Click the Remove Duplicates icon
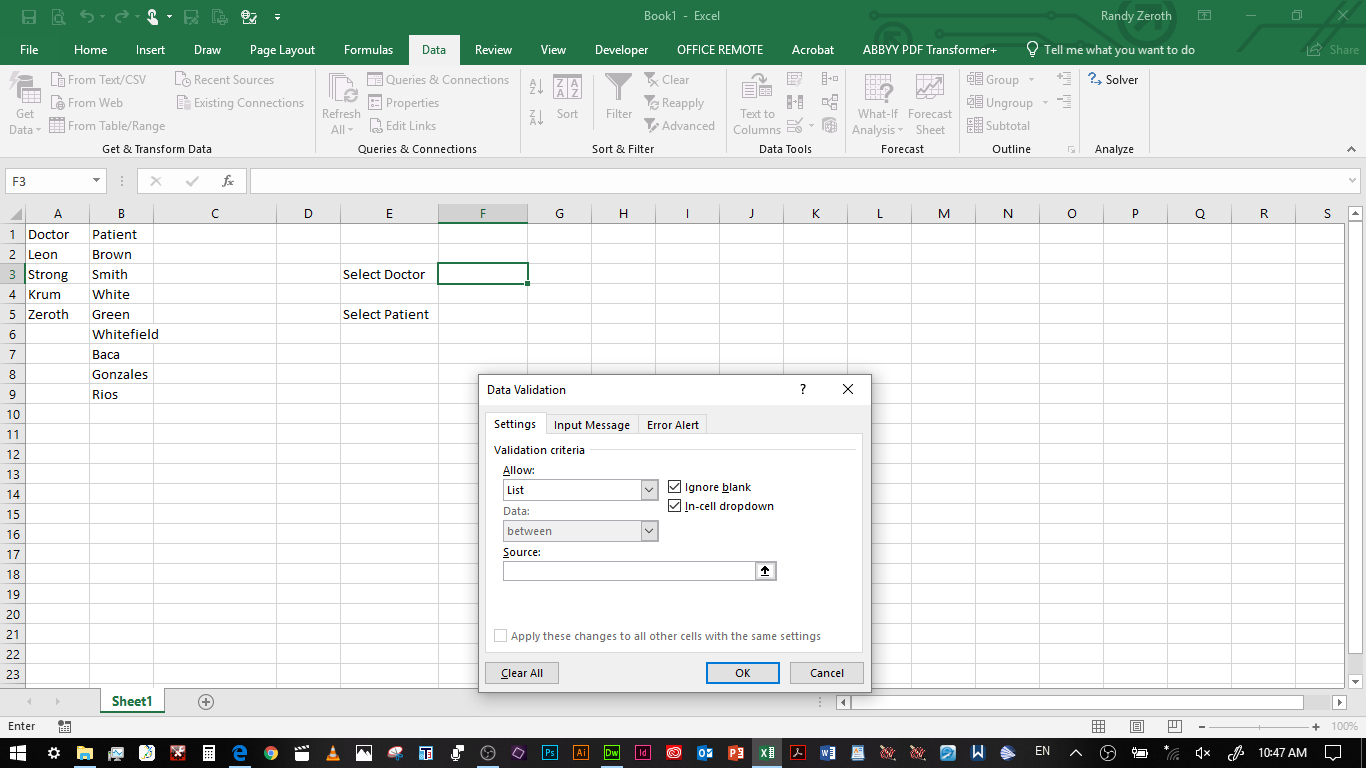1366x768 pixels. [795, 101]
